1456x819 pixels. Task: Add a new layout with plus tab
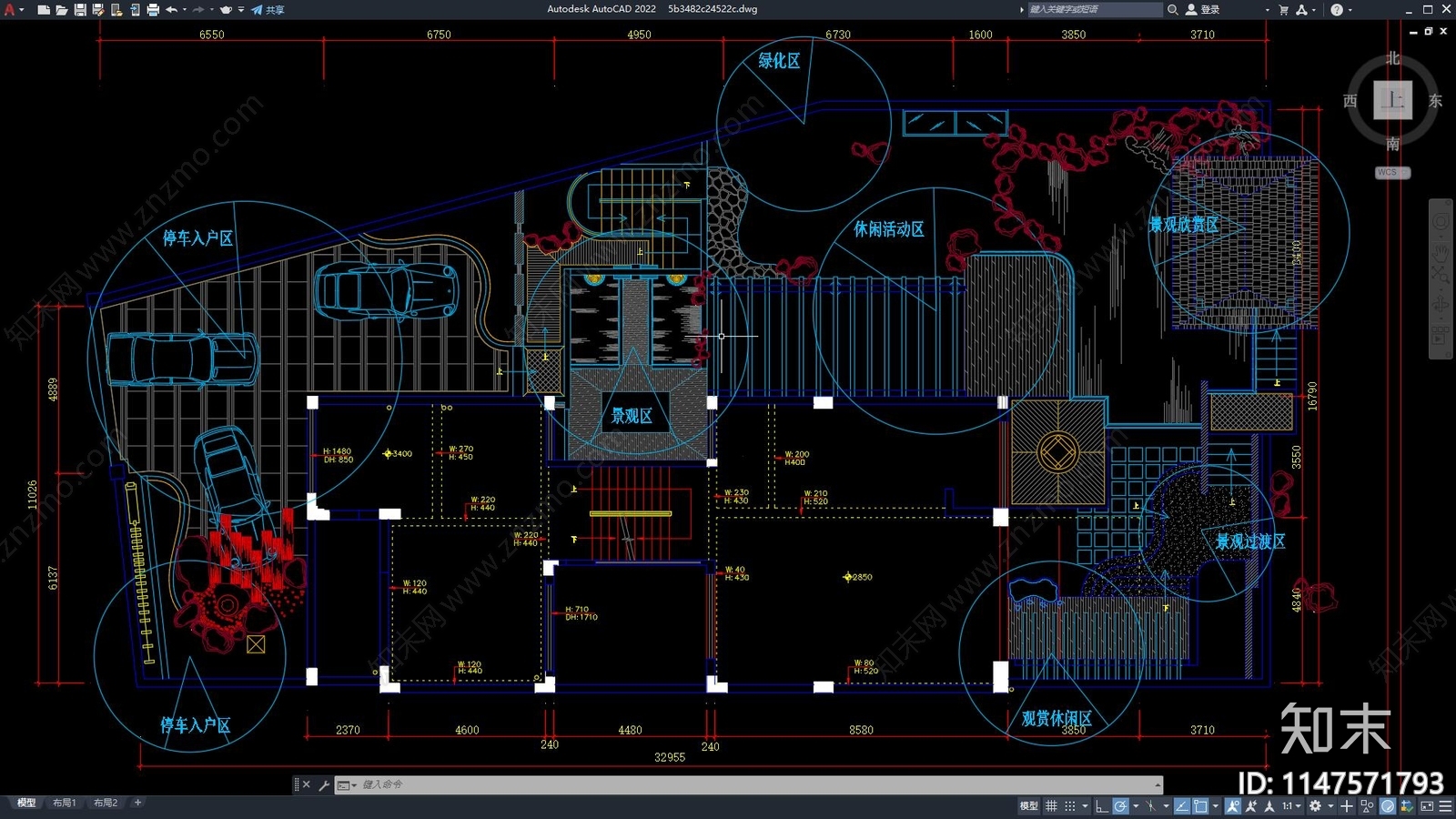tap(137, 803)
